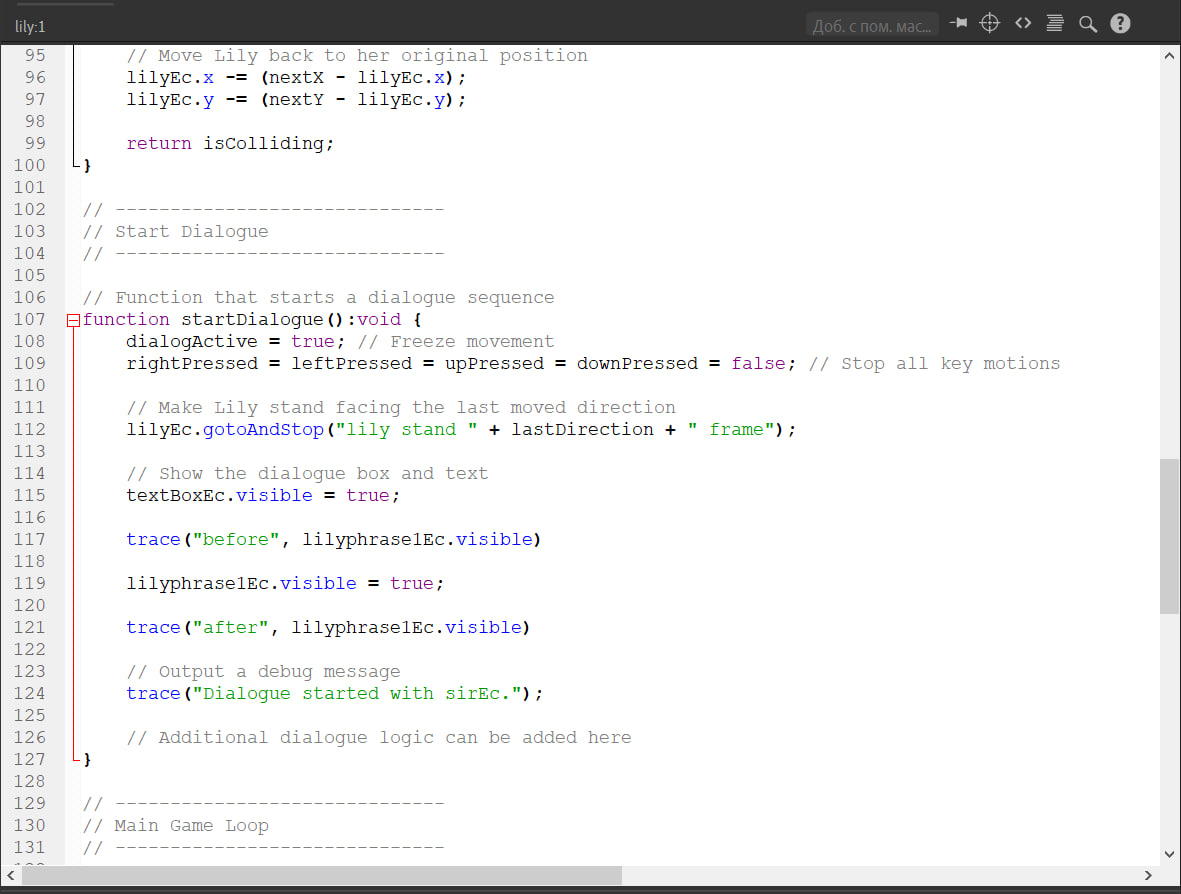Click the "after" string on line 121
The width and height of the screenshot is (1181, 894).
pos(230,627)
